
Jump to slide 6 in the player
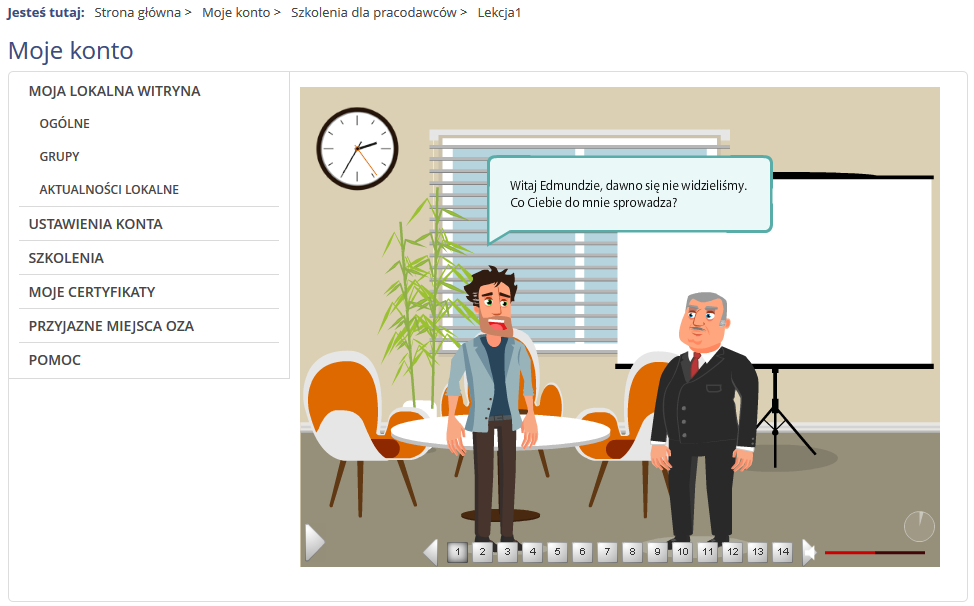tap(582, 552)
